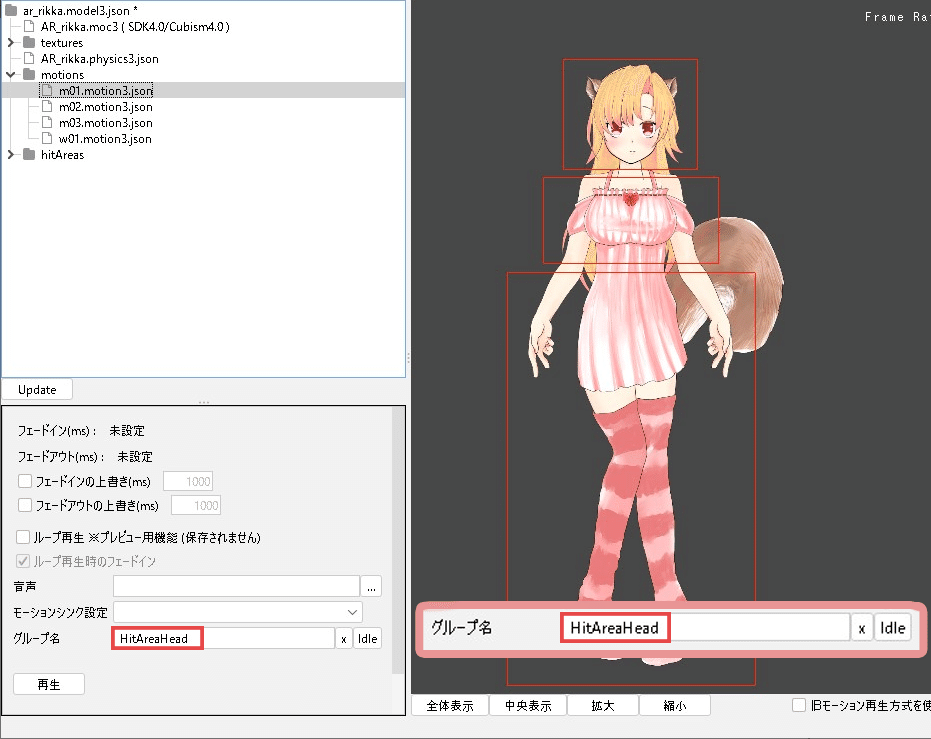Select AR_rikka.physics3.json tree item
The width and height of the screenshot is (931, 739).
point(99,58)
